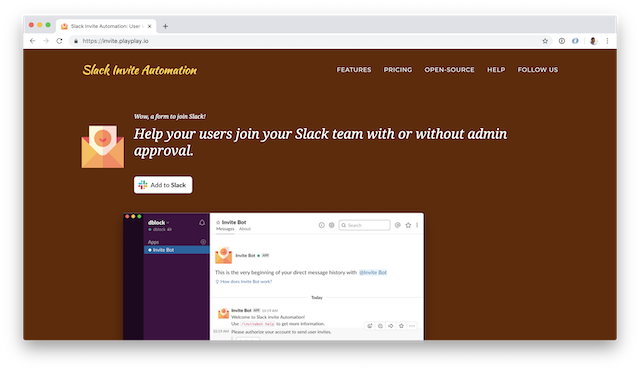This screenshot has height=371, width=640.
Task: Select the Slack Invite Automation browser tab
Action: [x=106, y=26]
